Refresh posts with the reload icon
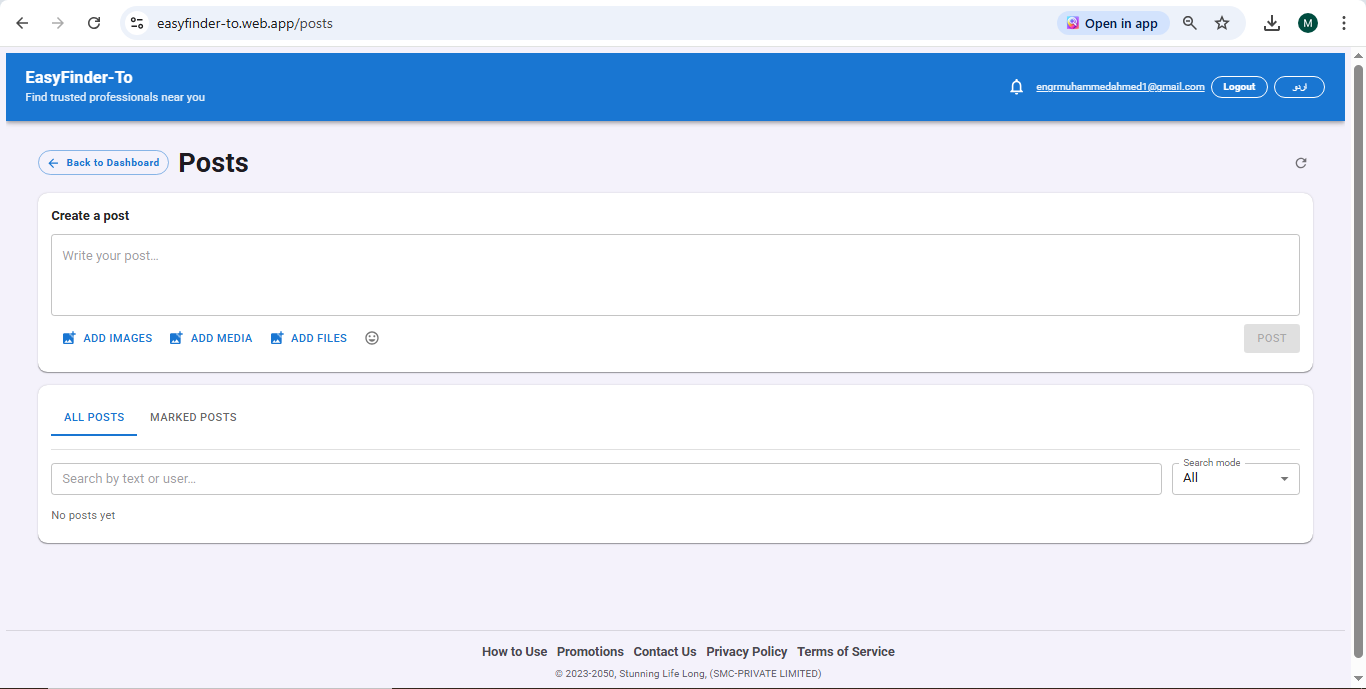This screenshot has height=689, width=1366. (1301, 163)
